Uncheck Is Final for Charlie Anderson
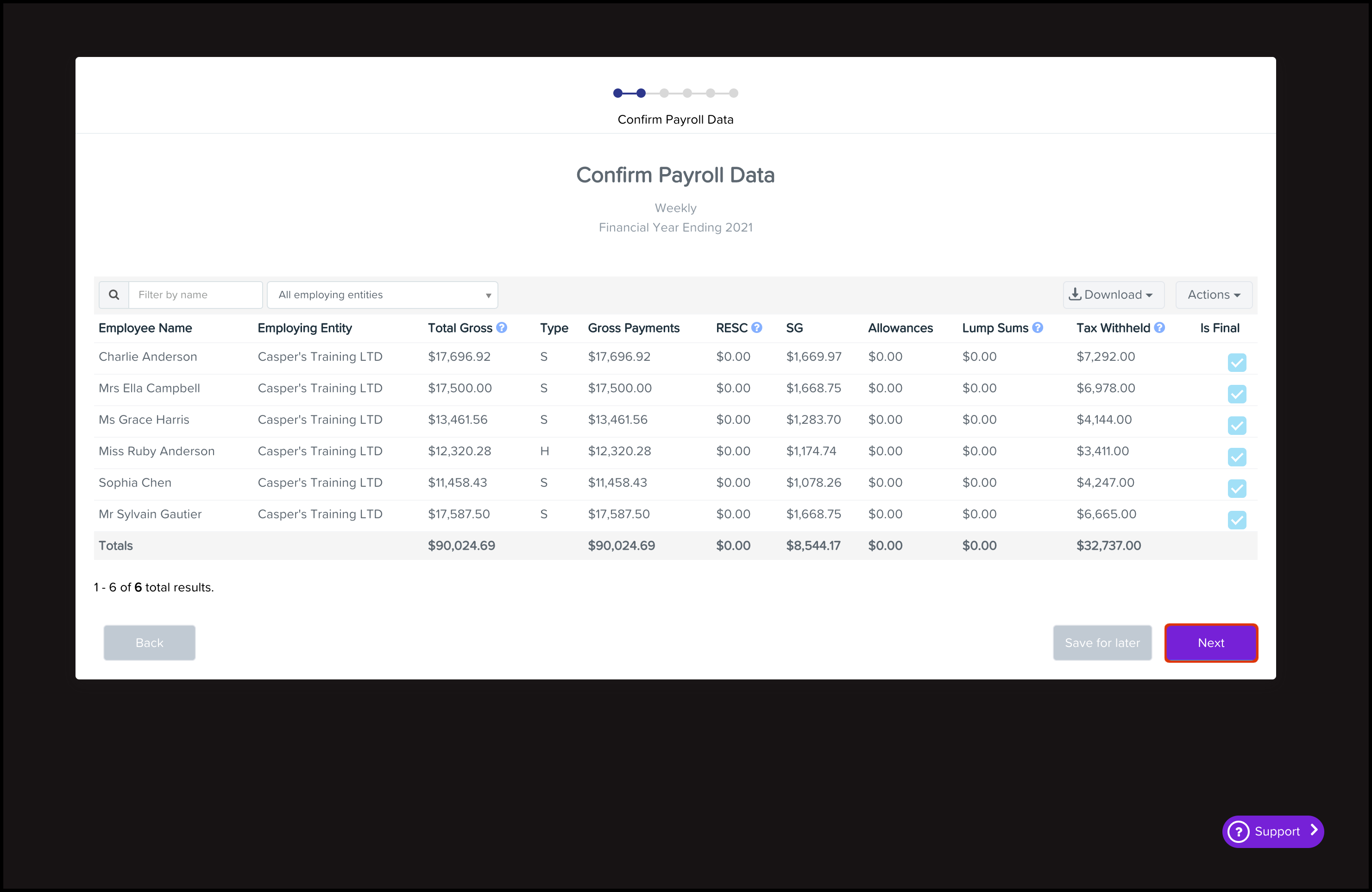The image size is (1372, 892). pos(1237,363)
